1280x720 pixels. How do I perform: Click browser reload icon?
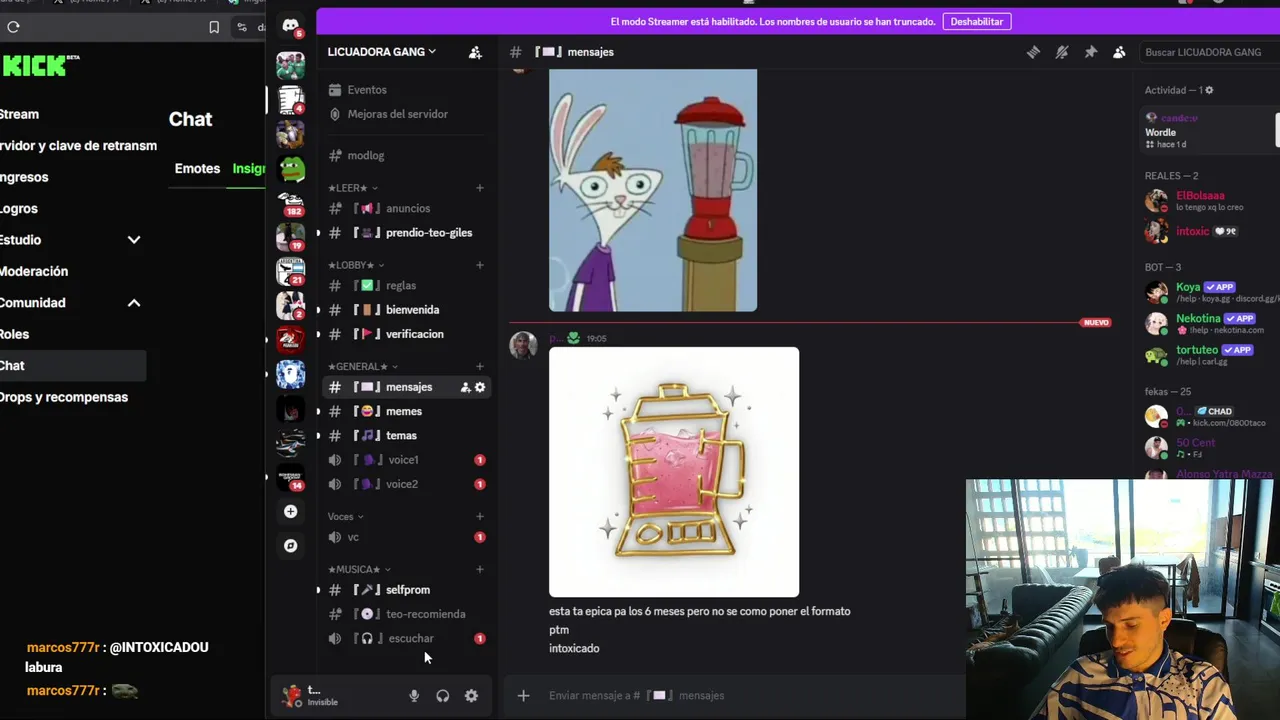click(13, 27)
